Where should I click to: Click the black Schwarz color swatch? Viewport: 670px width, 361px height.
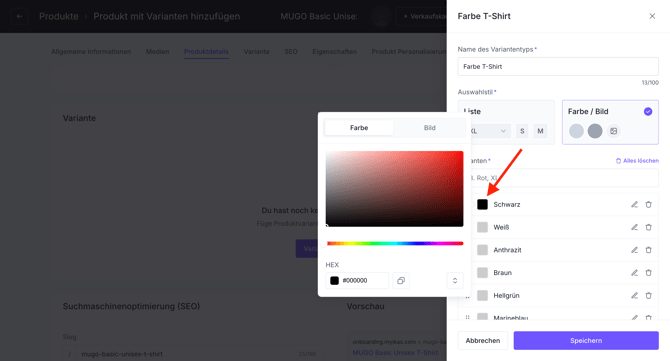tap(482, 205)
